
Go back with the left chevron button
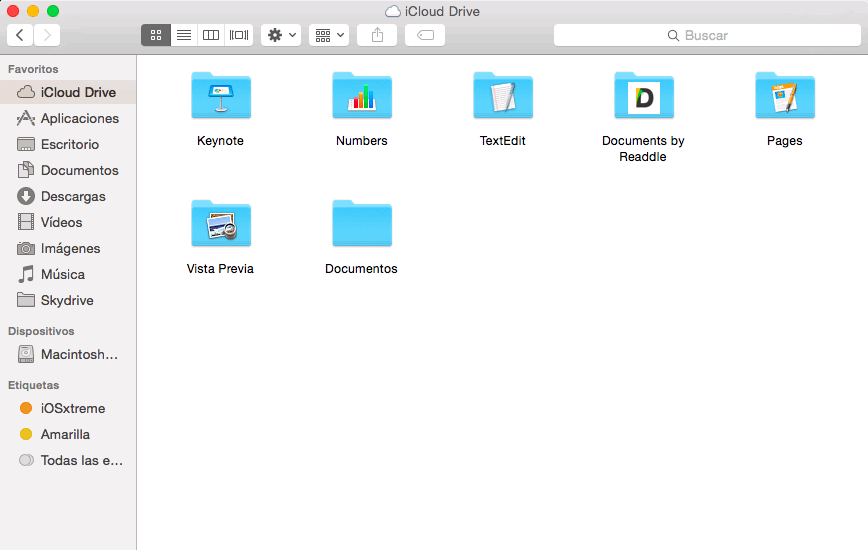[20, 35]
